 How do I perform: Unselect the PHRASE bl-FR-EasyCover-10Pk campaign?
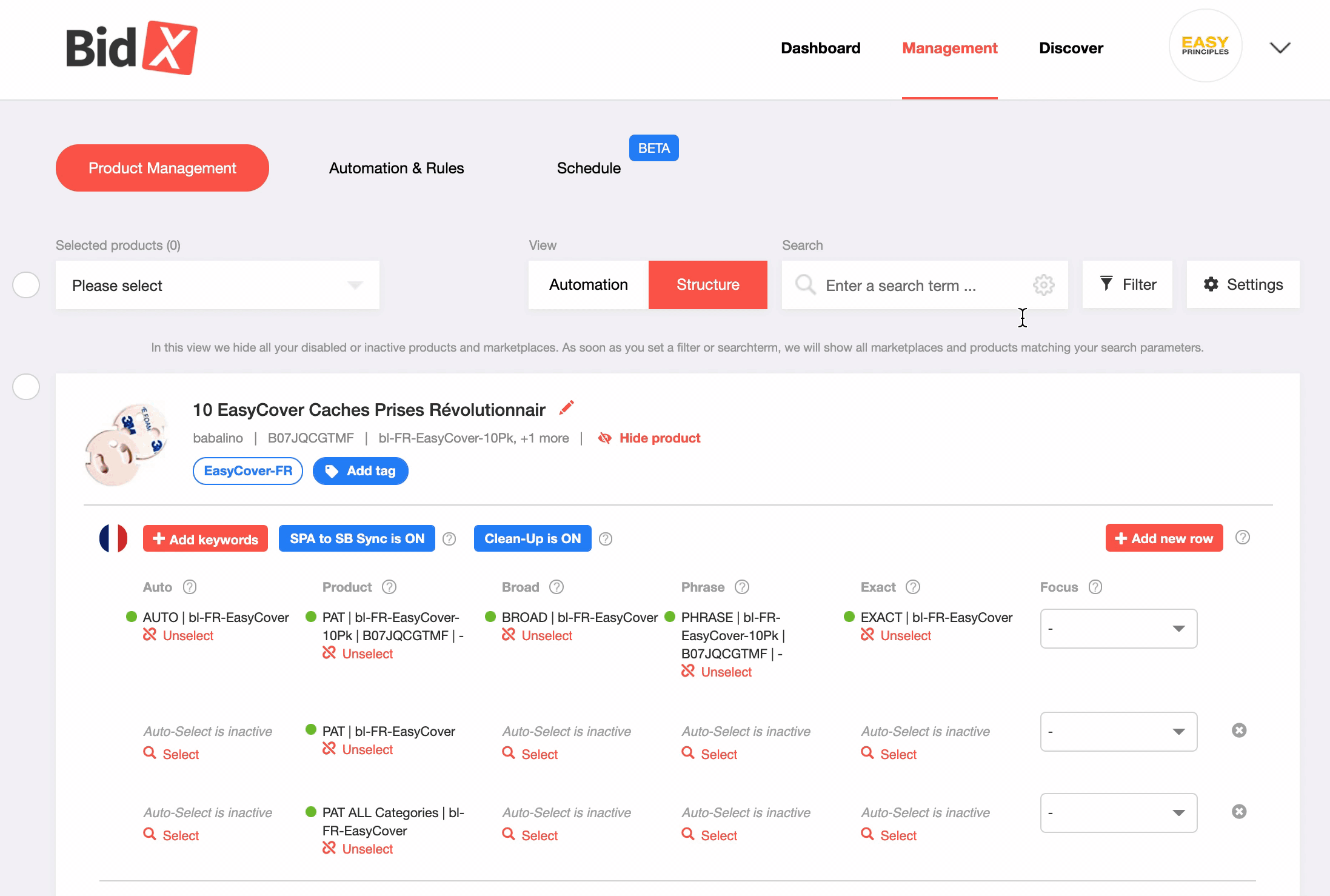pos(717,672)
